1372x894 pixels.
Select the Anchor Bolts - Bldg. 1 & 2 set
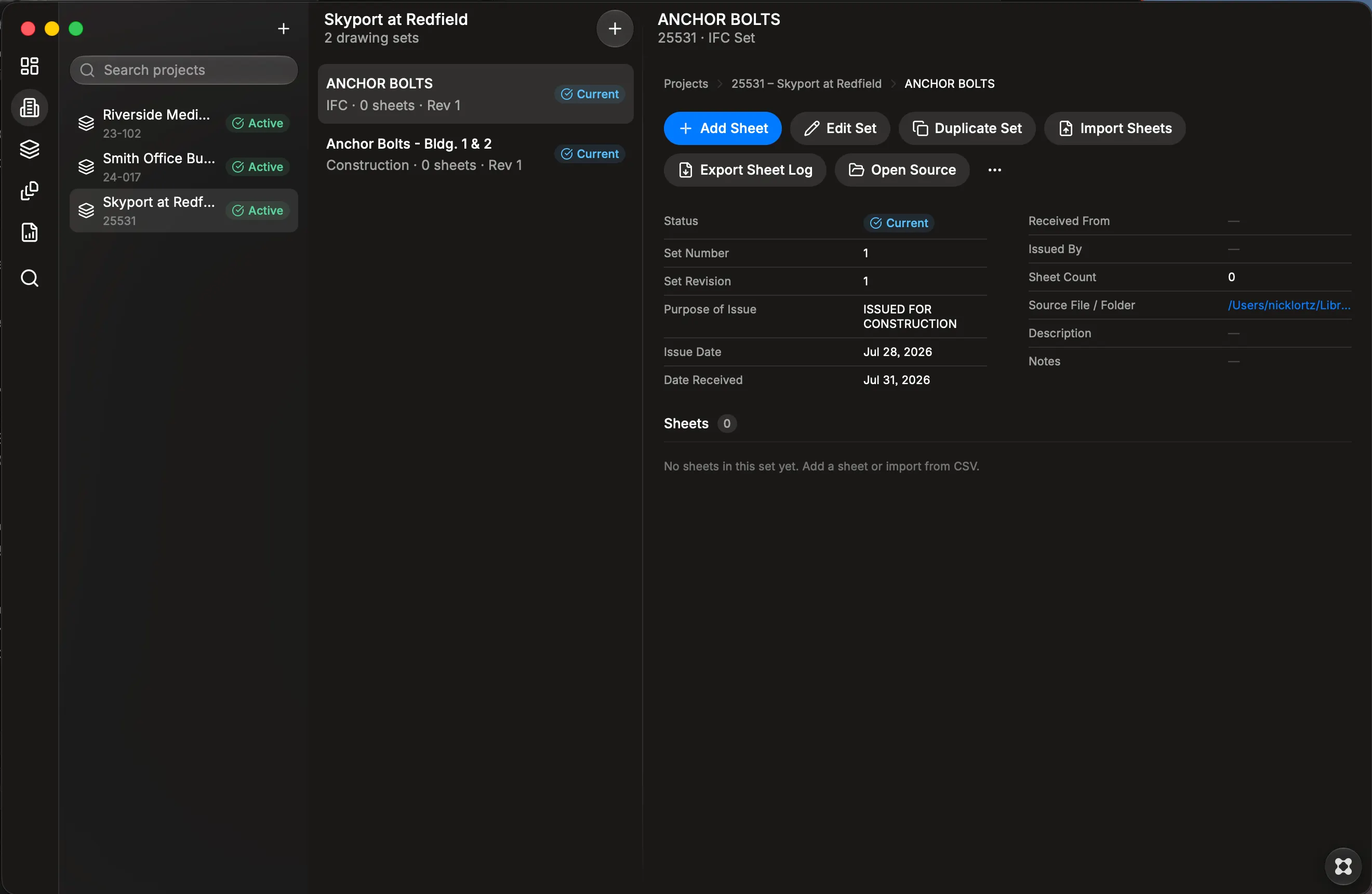point(475,154)
